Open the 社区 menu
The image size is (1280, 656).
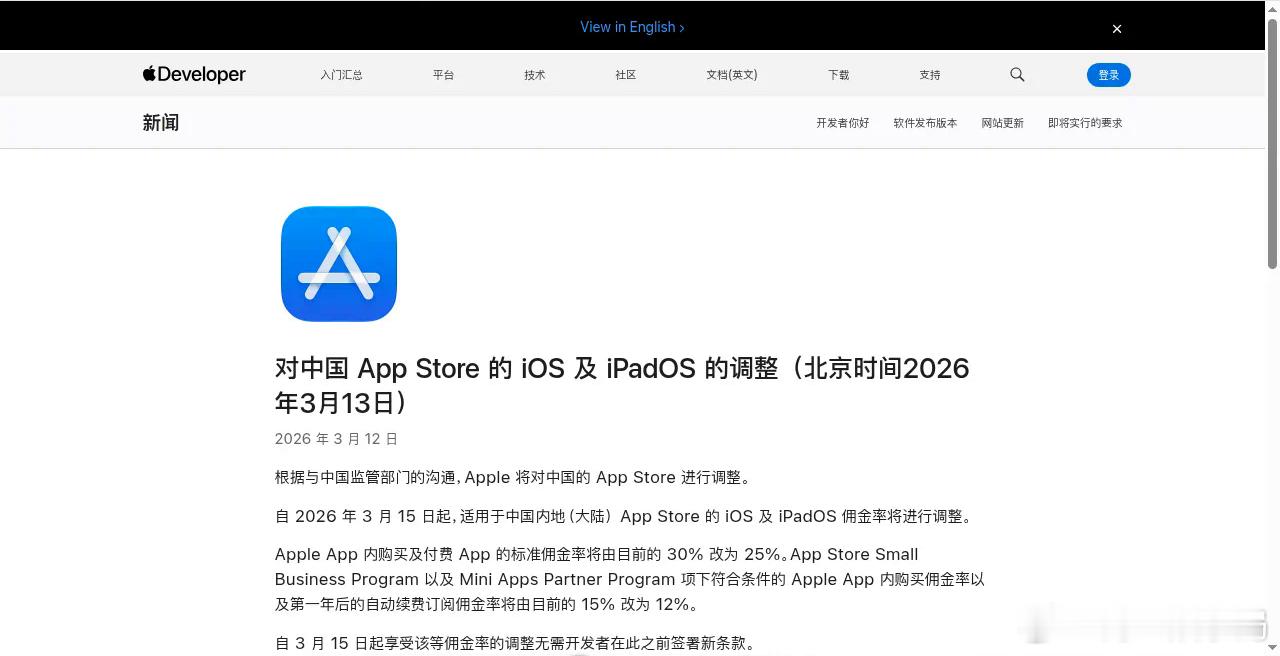click(626, 75)
